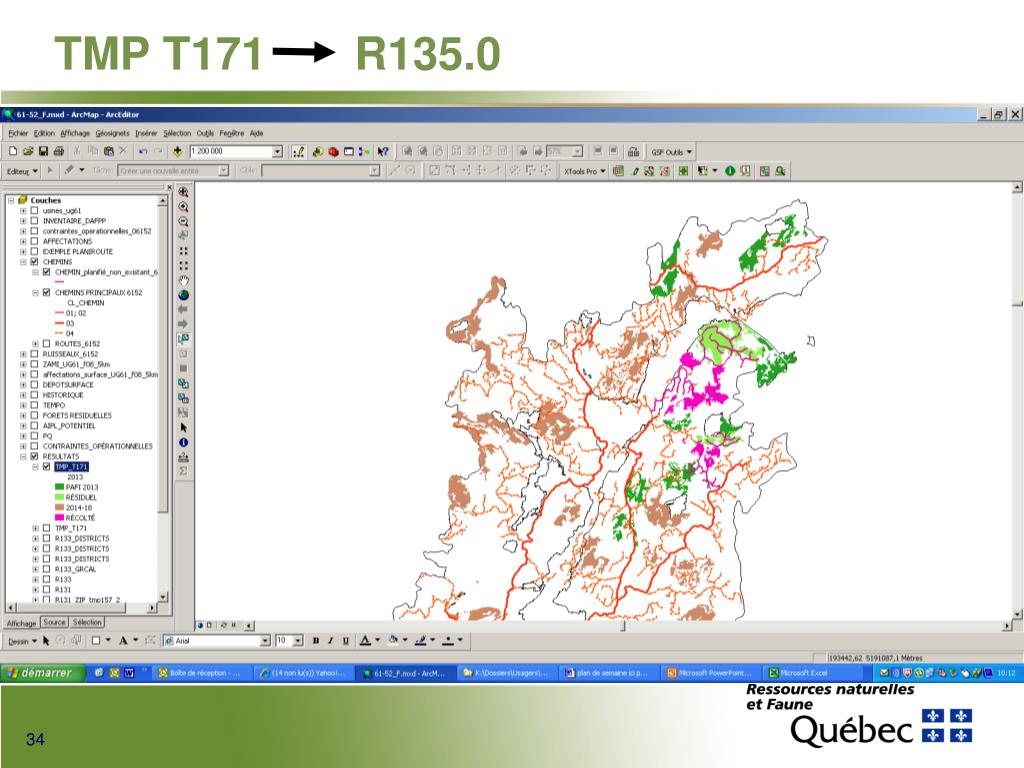Check the usines_ug61 layer checkbox
This screenshot has width=1024, height=768.
[35, 210]
